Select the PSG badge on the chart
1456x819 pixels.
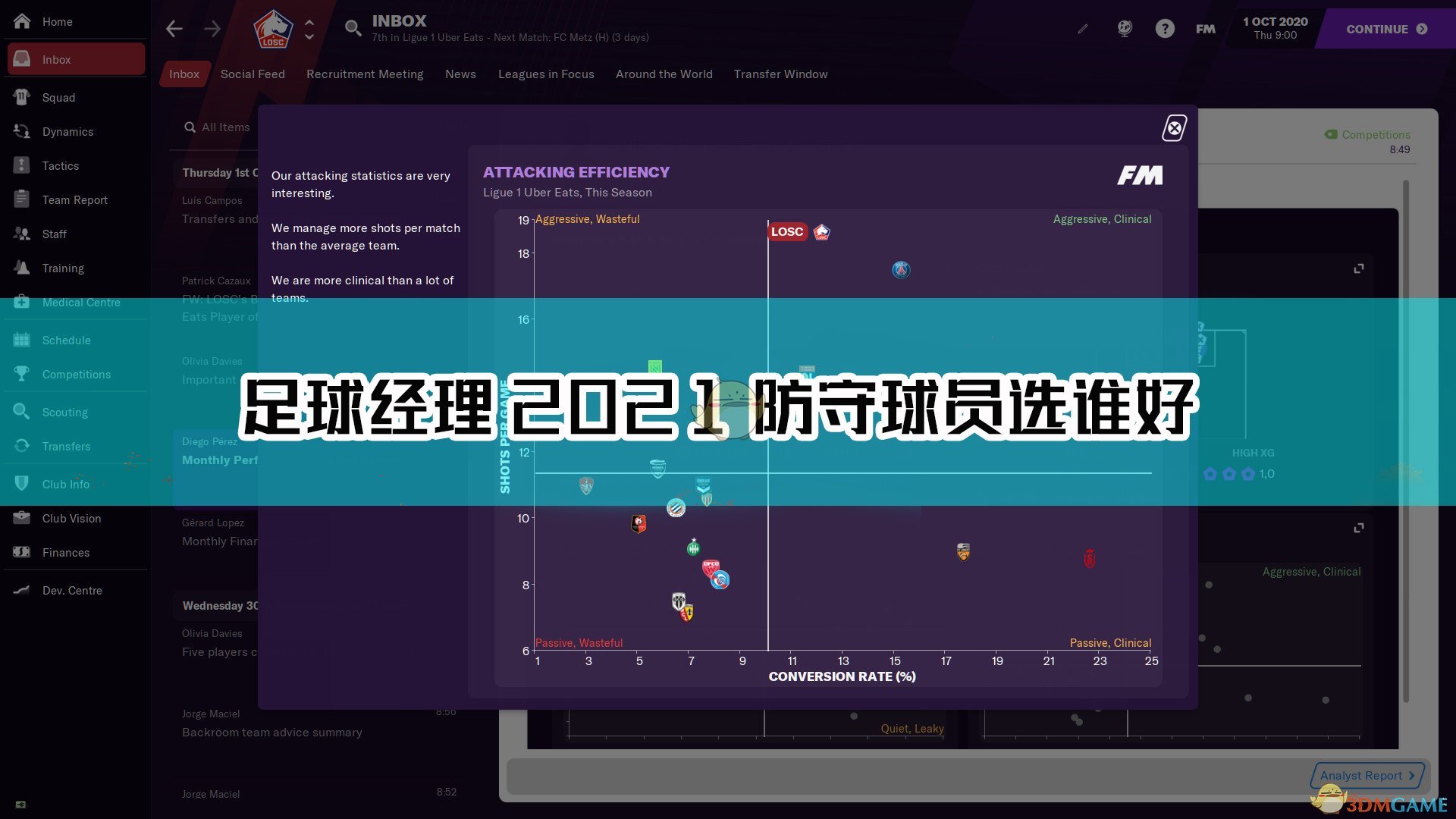pos(901,269)
